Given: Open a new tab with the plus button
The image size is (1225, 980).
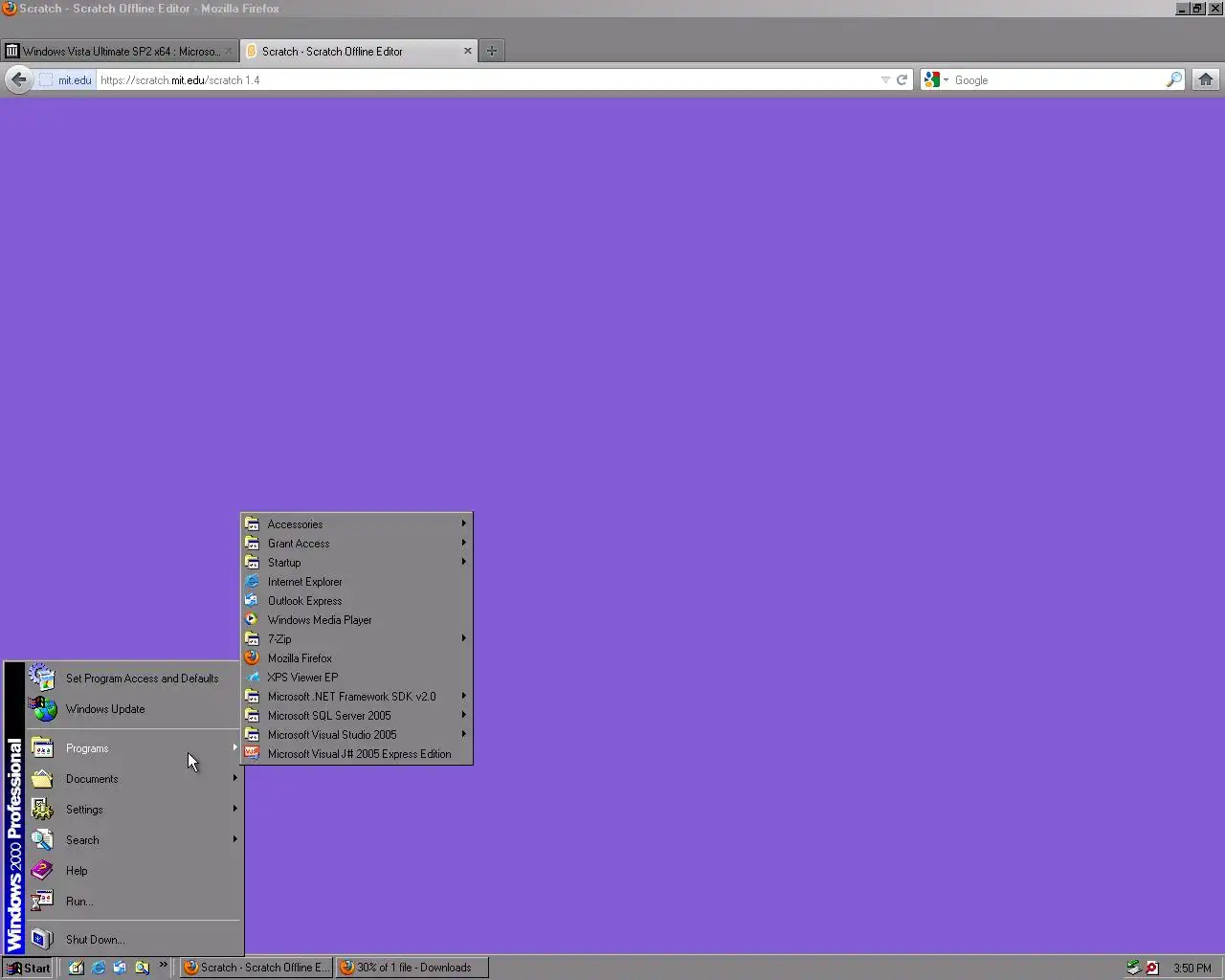Looking at the screenshot, I should point(492,51).
